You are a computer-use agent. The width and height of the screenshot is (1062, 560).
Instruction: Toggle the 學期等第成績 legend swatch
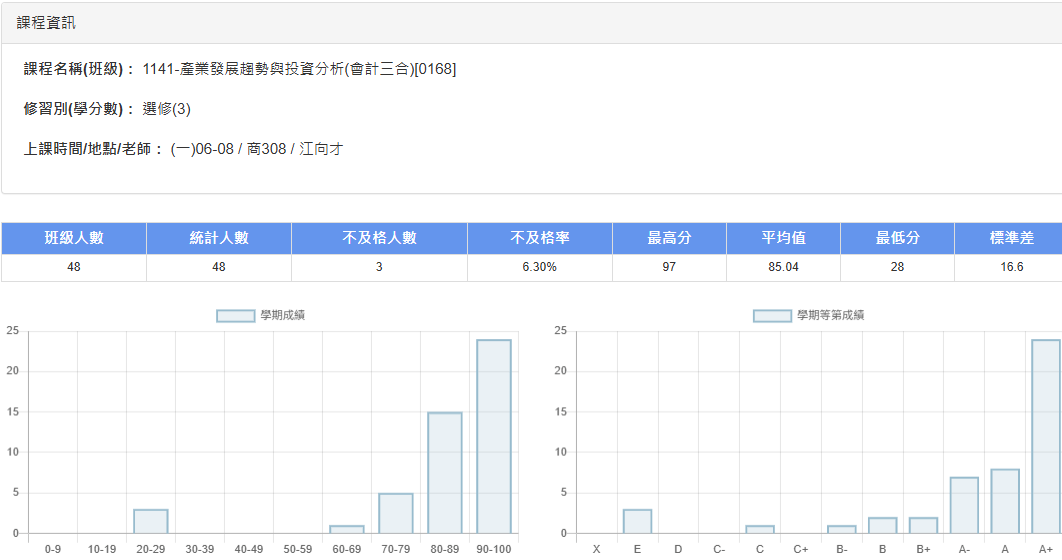(x=772, y=316)
